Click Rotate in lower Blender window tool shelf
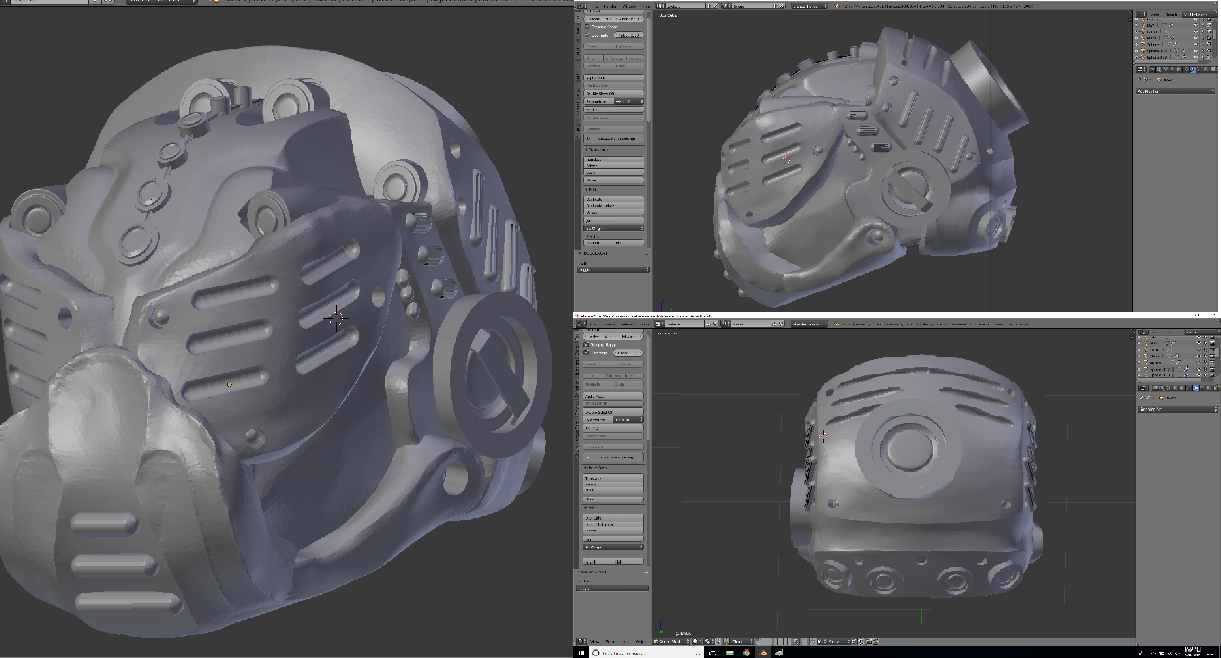Viewport: 1221px width, 658px height. pos(613,485)
